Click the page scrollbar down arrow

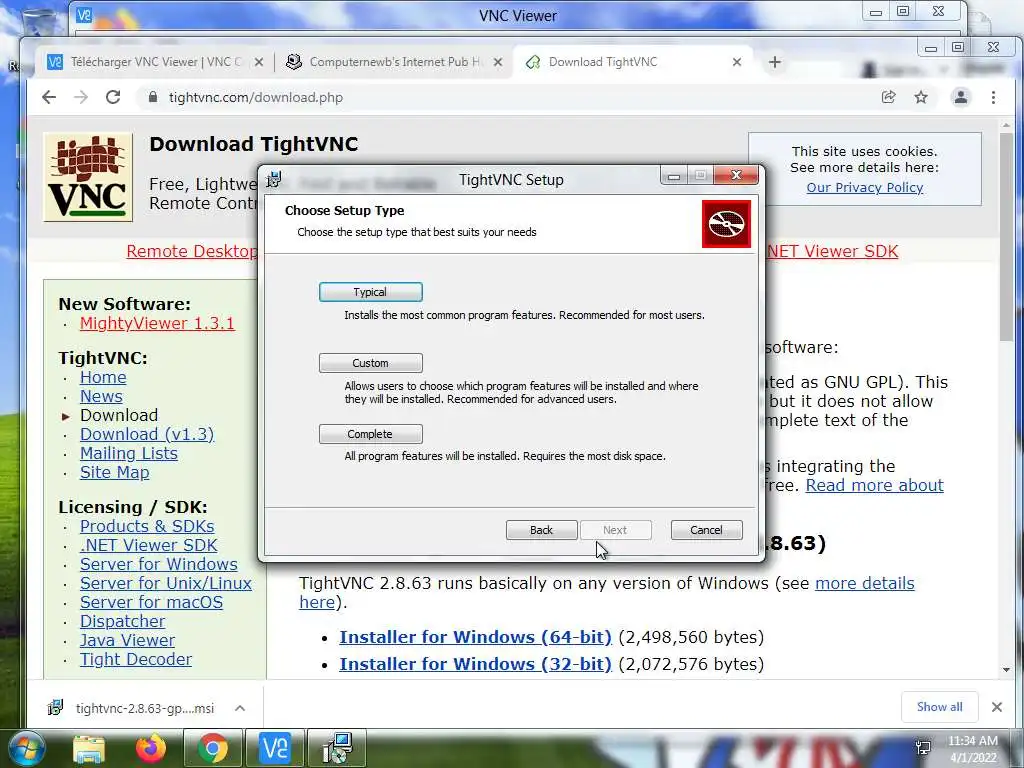coord(1006,670)
